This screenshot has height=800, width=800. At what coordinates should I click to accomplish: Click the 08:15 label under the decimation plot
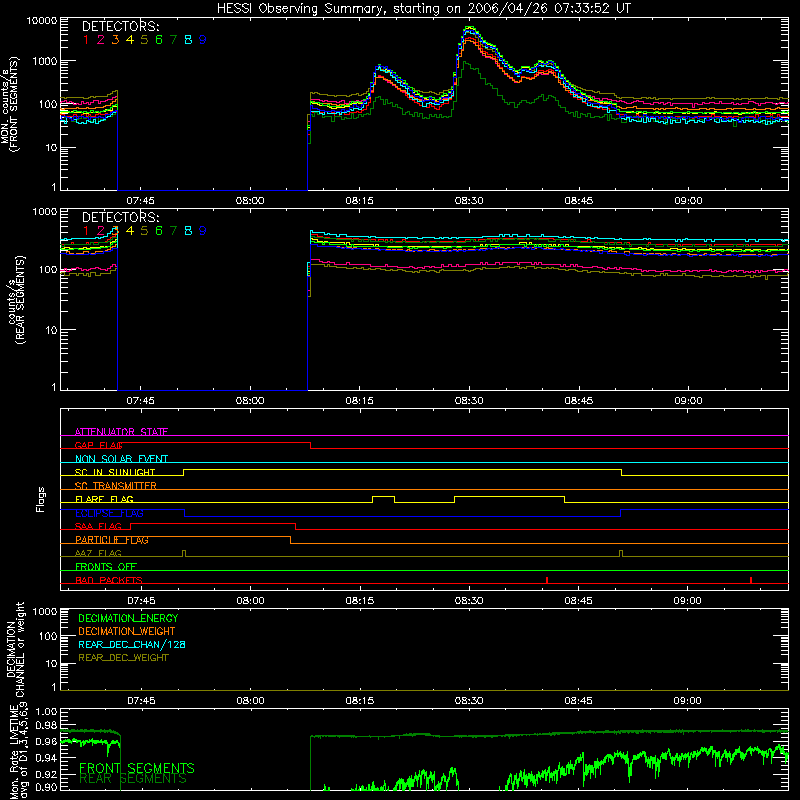[360, 701]
